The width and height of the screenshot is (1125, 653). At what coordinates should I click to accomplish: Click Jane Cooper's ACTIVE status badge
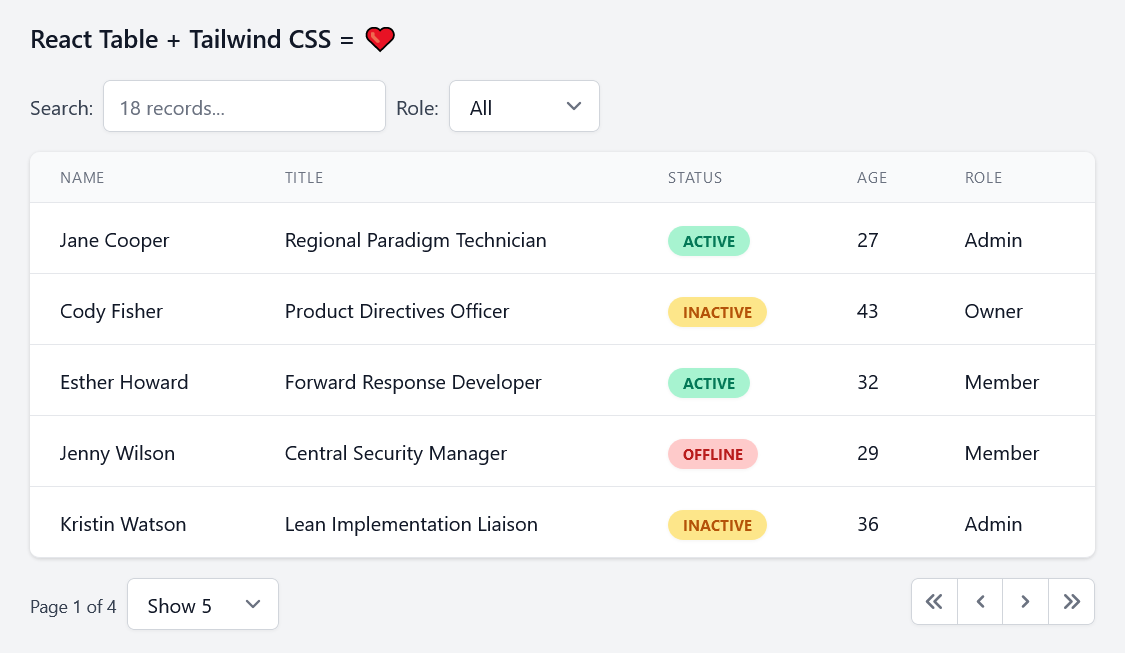[709, 241]
